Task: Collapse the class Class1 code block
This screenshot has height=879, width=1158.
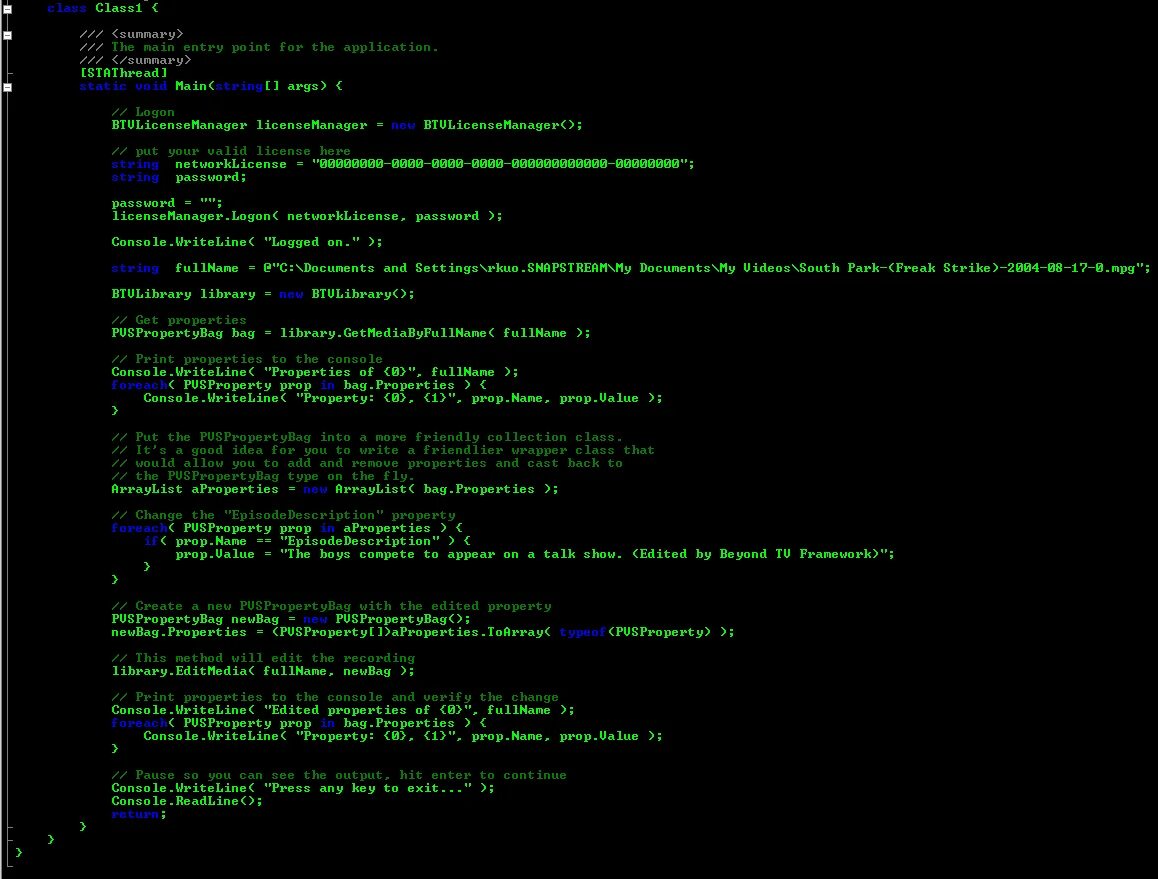Action: tap(7, 9)
